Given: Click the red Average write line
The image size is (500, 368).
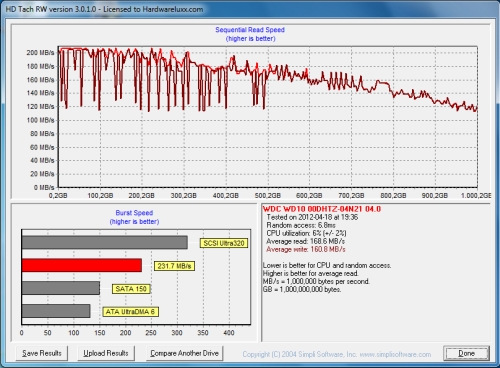Looking at the screenshot, I should (306, 249).
